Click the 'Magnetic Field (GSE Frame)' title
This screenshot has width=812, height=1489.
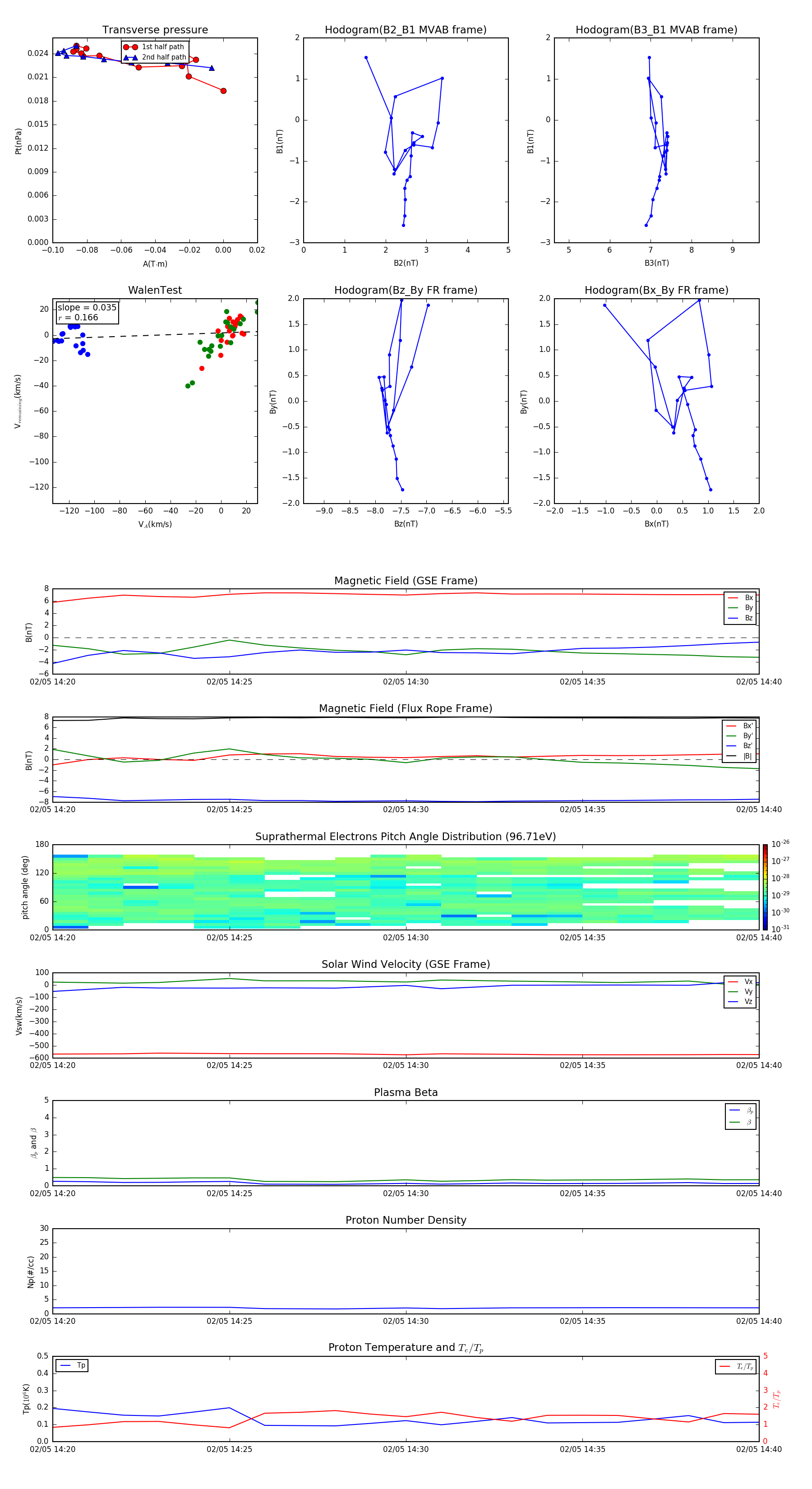point(406,581)
